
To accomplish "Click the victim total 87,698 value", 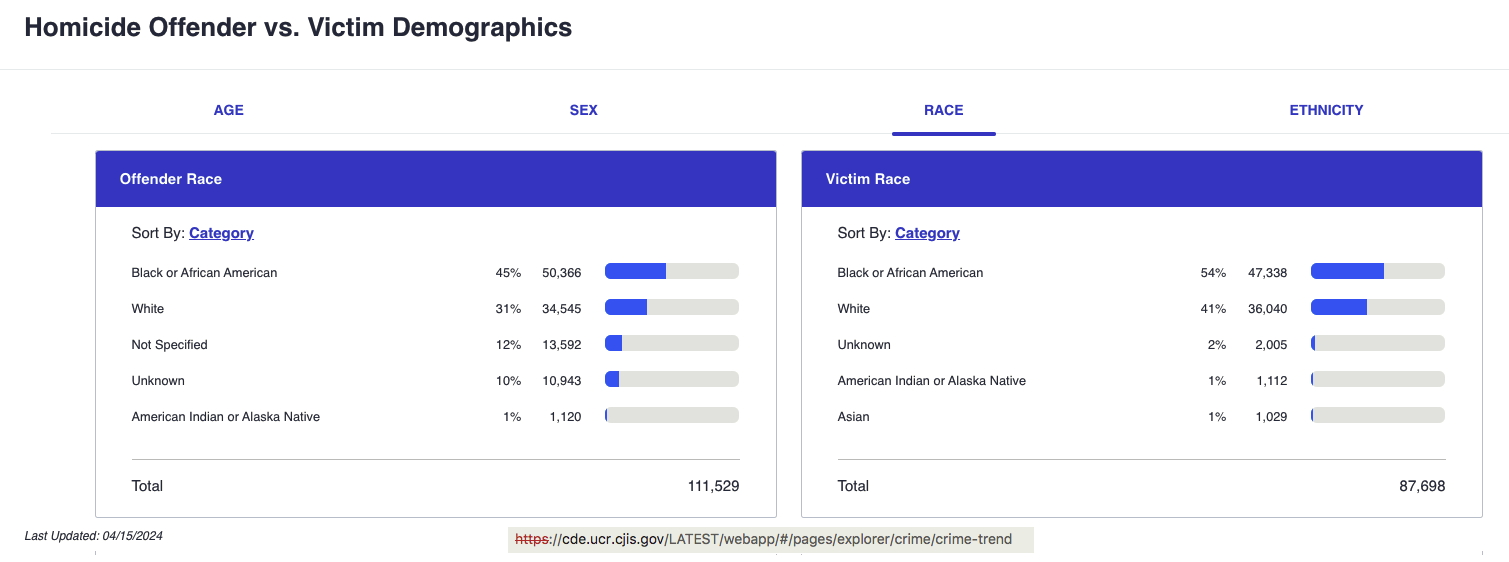I will tap(1422, 486).
